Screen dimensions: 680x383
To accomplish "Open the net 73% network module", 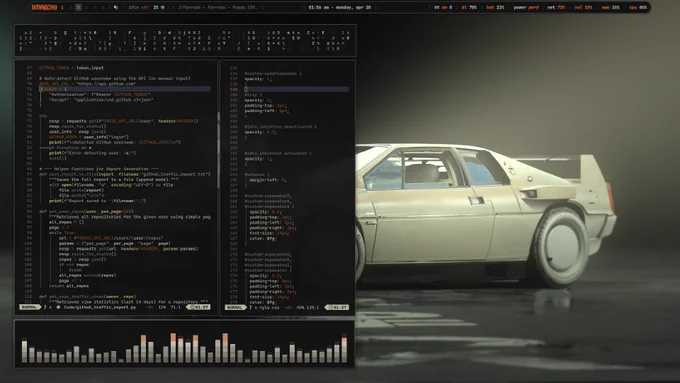I will (556, 7).
